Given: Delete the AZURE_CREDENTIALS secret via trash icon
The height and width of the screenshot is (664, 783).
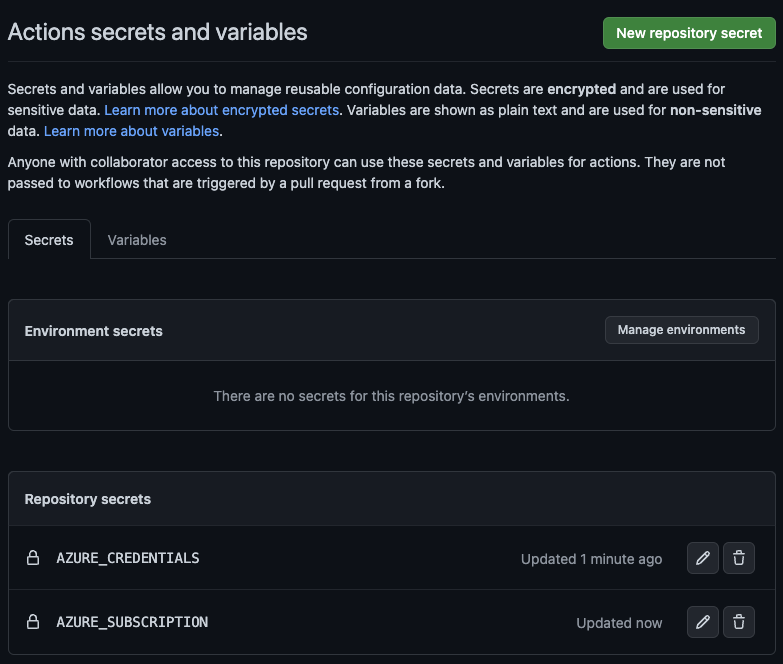Looking at the screenshot, I should click(739, 558).
